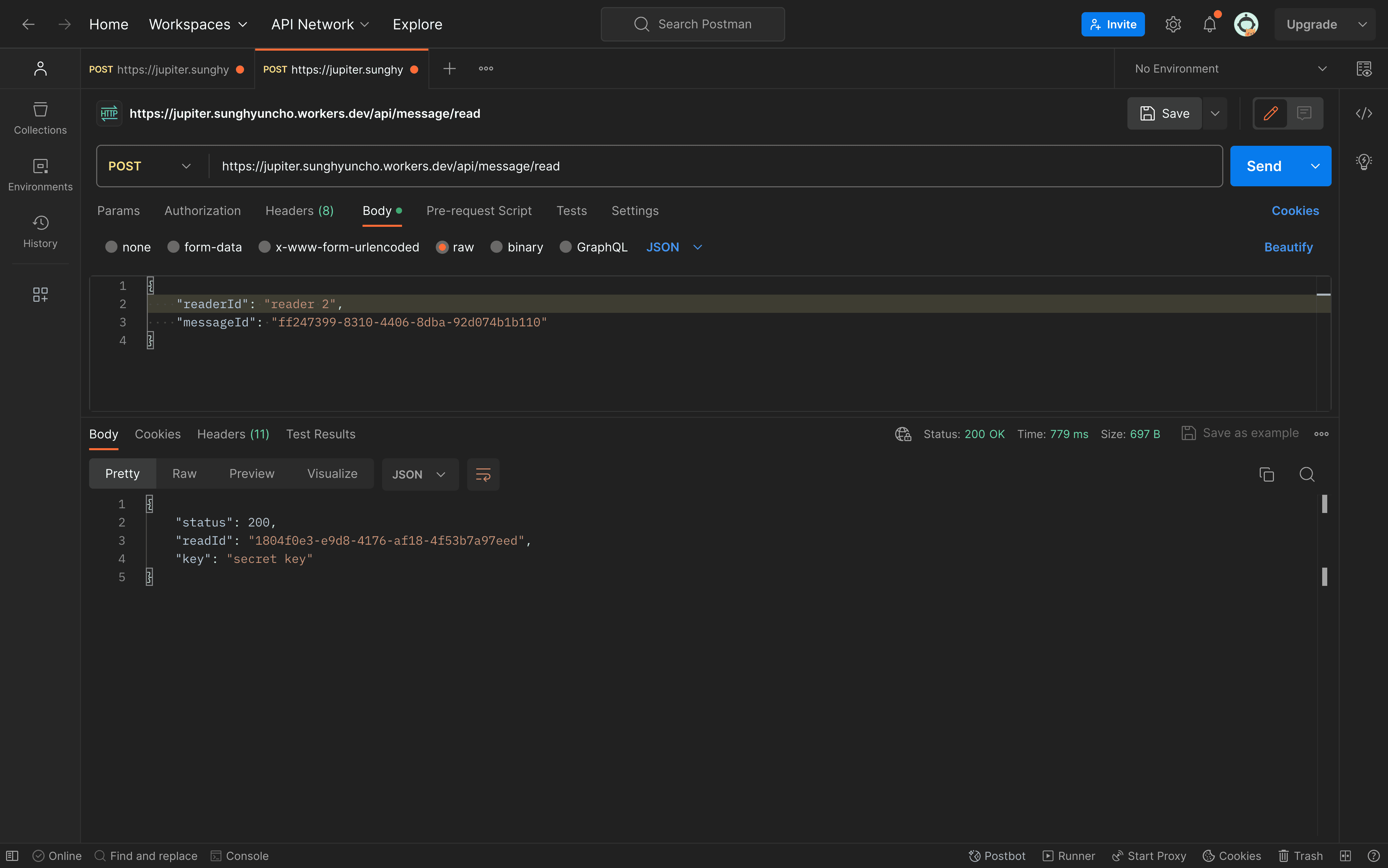The height and width of the screenshot is (868, 1388).
Task: Switch the response view to the Raw tab
Action: click(184, 473)
